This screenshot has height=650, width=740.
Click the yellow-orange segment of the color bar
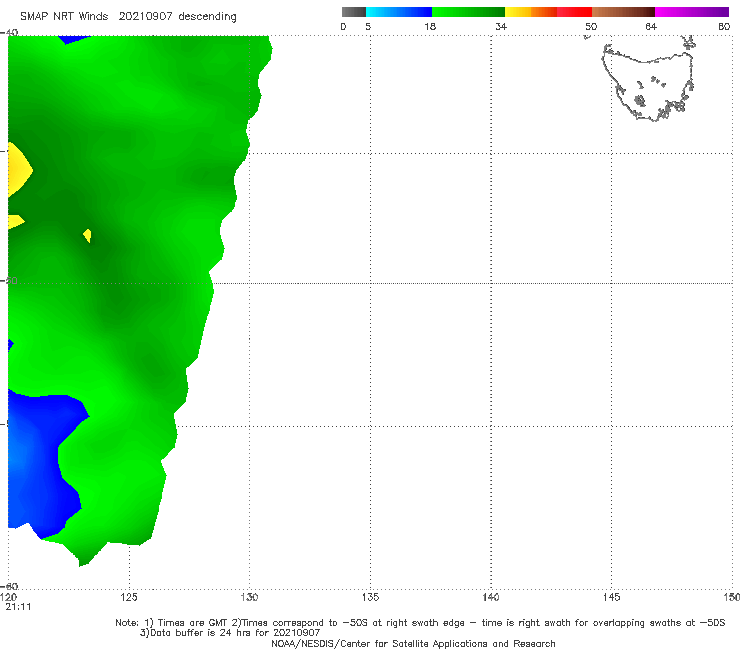(530, 12)
